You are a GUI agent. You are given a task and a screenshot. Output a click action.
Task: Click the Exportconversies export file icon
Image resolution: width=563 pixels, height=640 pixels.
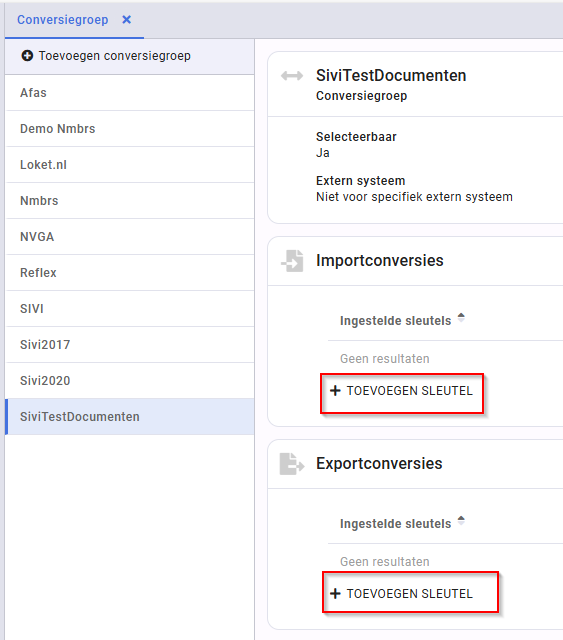point(292,464)
